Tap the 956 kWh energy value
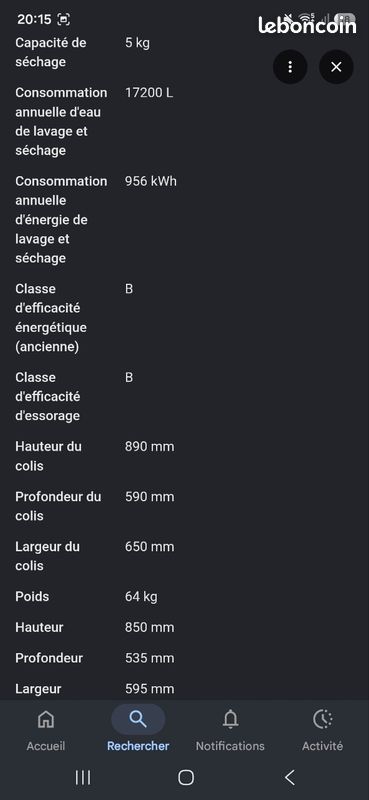This screenshot has height=800, width=369. pos(151,181)
